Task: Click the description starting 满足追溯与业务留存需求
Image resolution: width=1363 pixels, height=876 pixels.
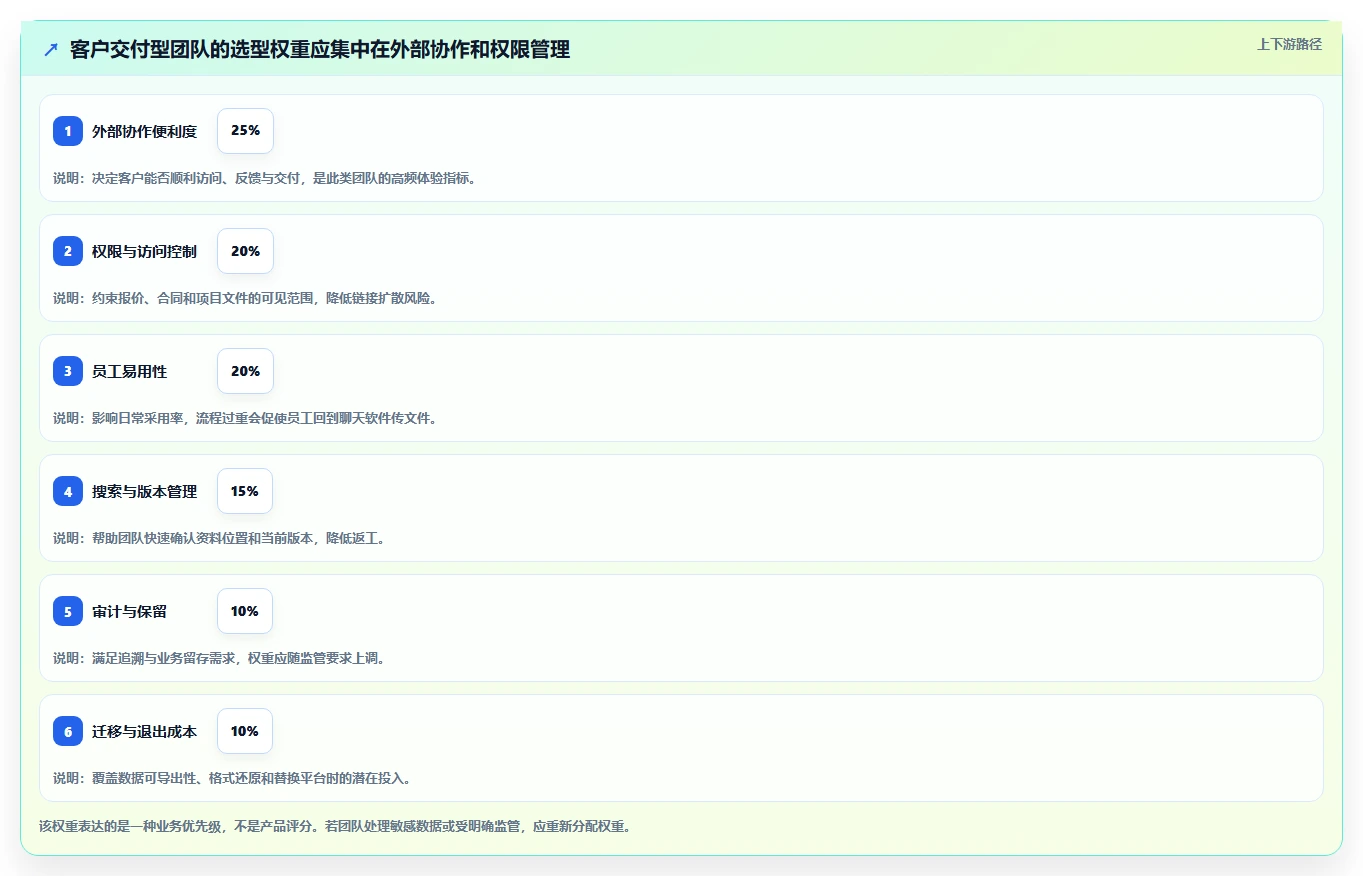Action: click(219, 658)
